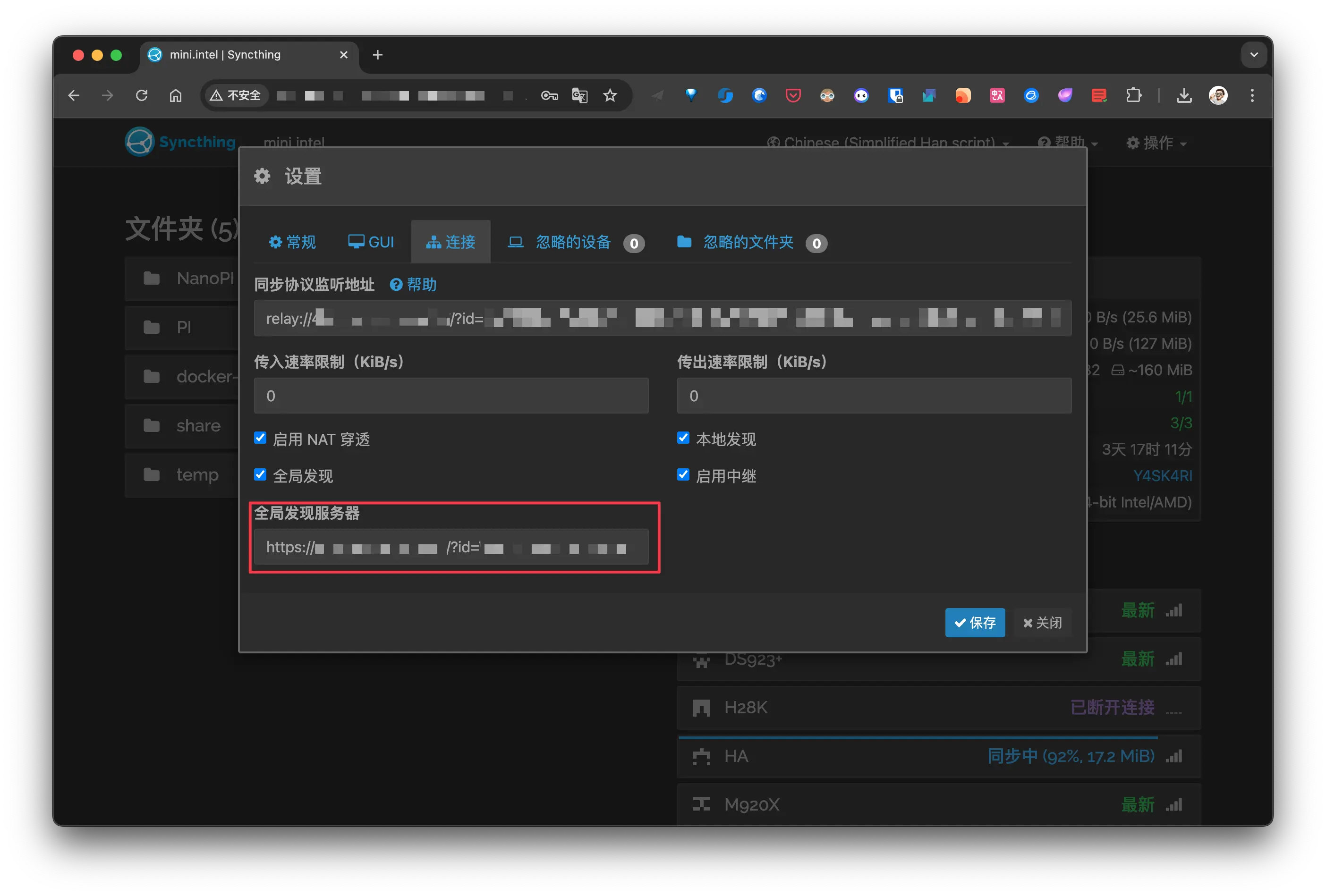Toggle the 全局发现 checkbox

[x=260, y=475]
